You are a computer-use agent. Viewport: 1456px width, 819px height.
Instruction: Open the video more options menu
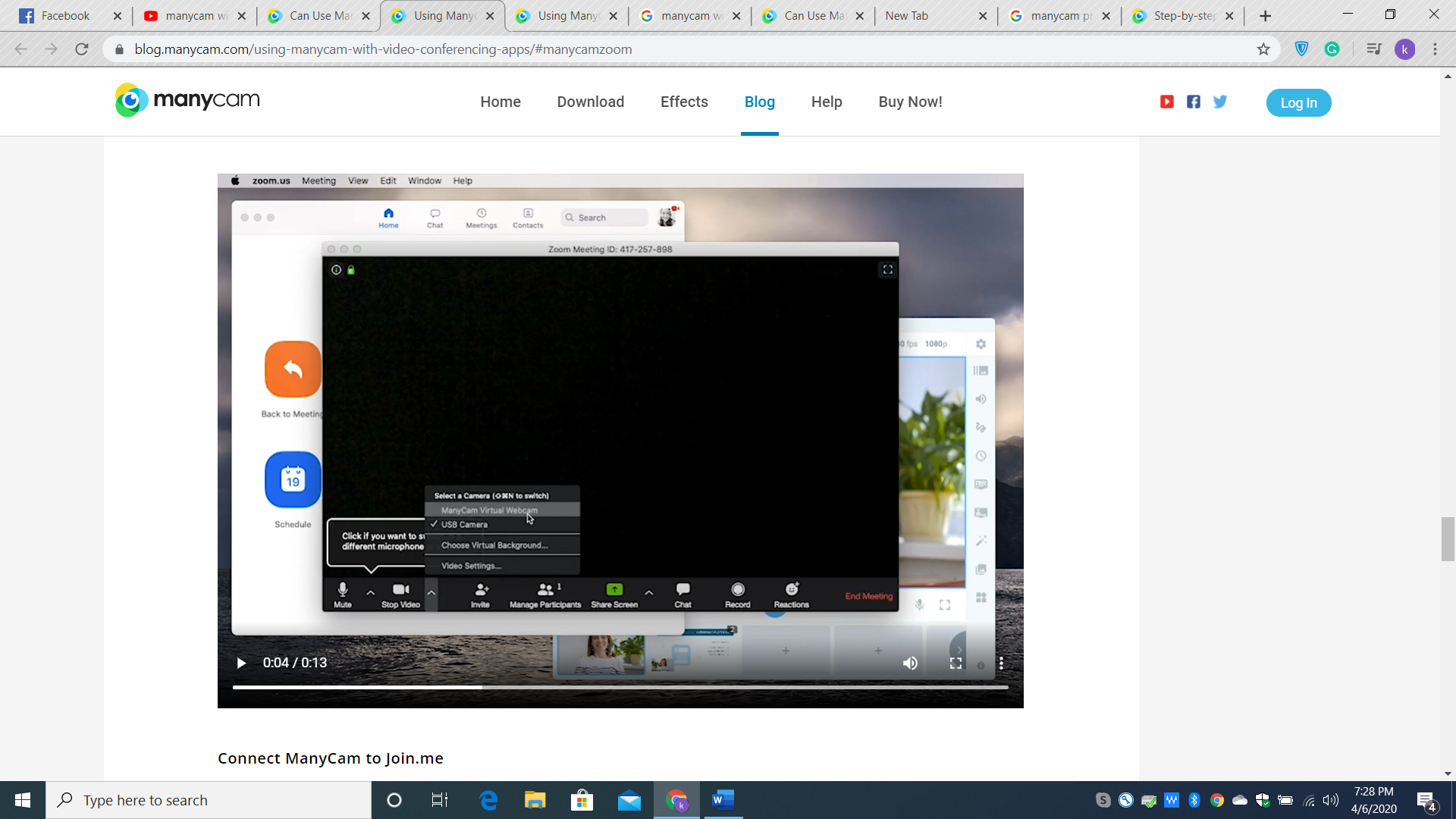click(x=1002, y=664)
